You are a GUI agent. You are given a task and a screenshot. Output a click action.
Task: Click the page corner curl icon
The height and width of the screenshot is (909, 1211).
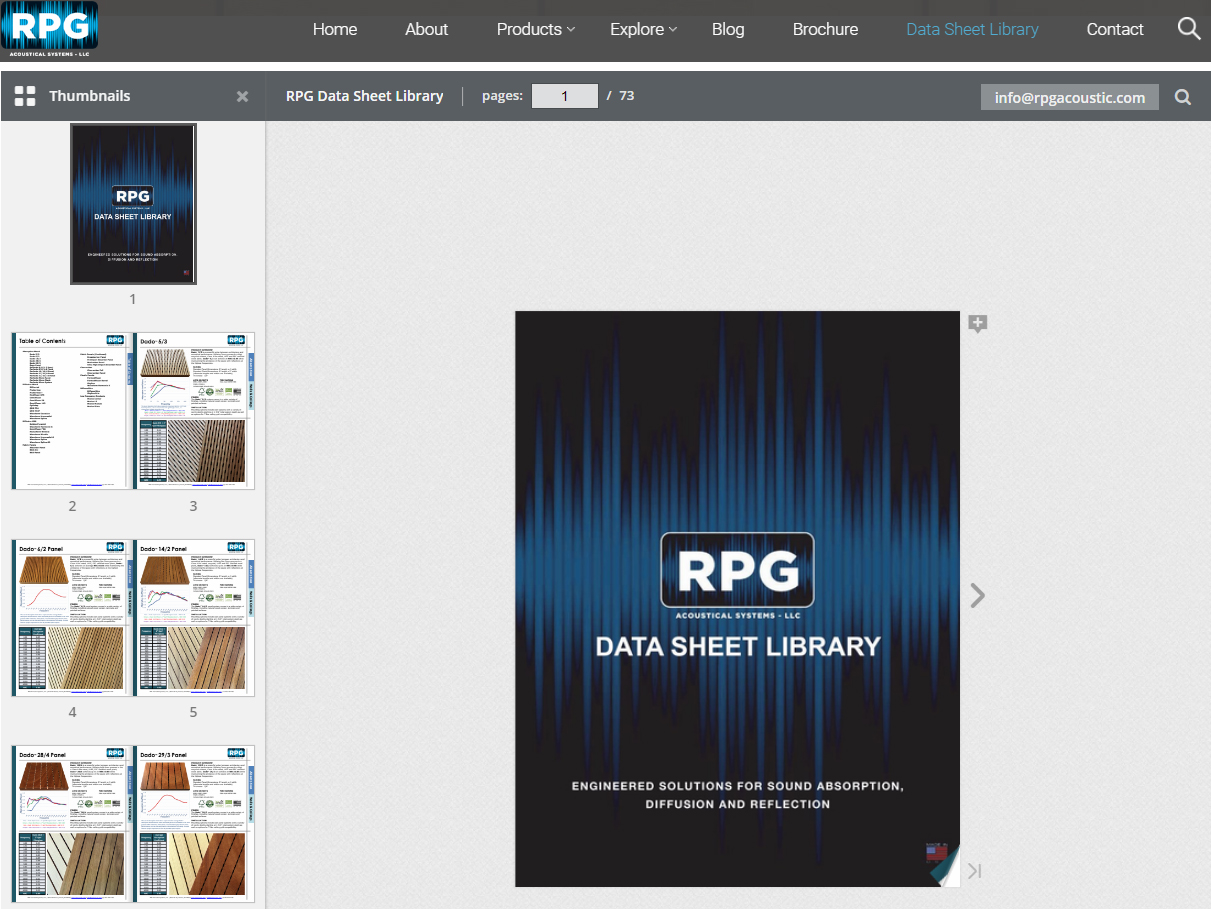[x=945, y=868]
